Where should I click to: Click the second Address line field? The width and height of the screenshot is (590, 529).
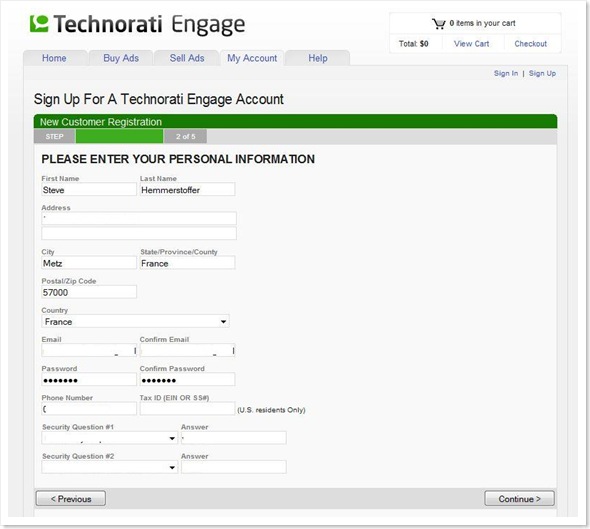pos(139,233)
